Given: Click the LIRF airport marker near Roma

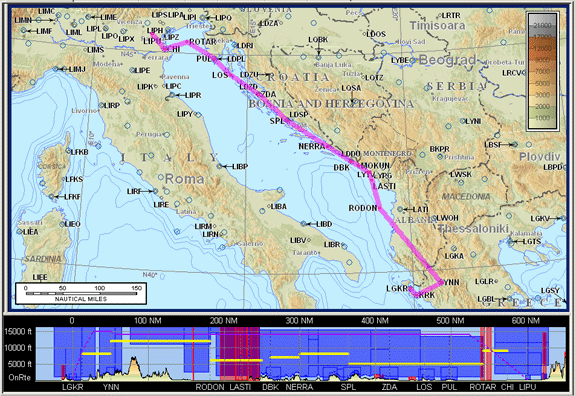Looking at the screenshot, I should tap(156, 191).
